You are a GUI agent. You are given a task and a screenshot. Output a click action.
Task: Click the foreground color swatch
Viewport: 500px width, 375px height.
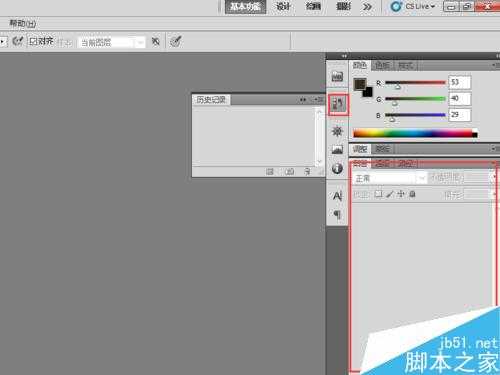(360, 84)
